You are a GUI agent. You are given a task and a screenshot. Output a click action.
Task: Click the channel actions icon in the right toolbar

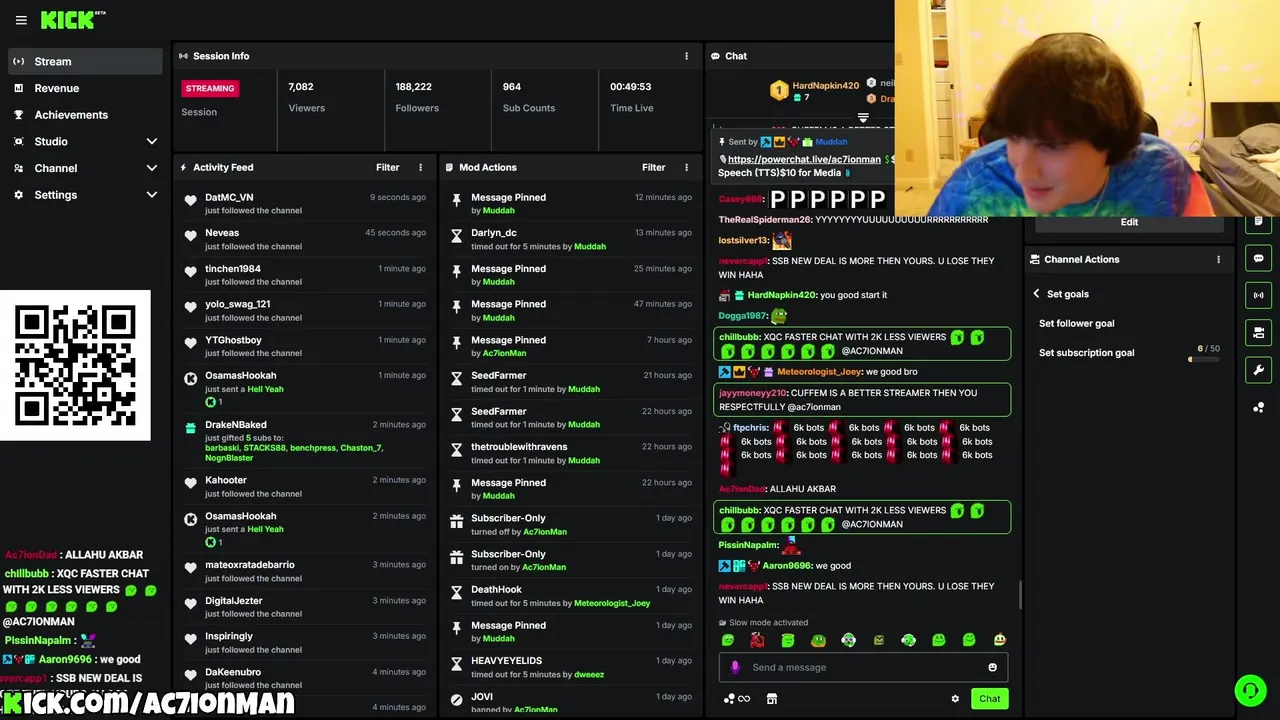pos(1259,332)
